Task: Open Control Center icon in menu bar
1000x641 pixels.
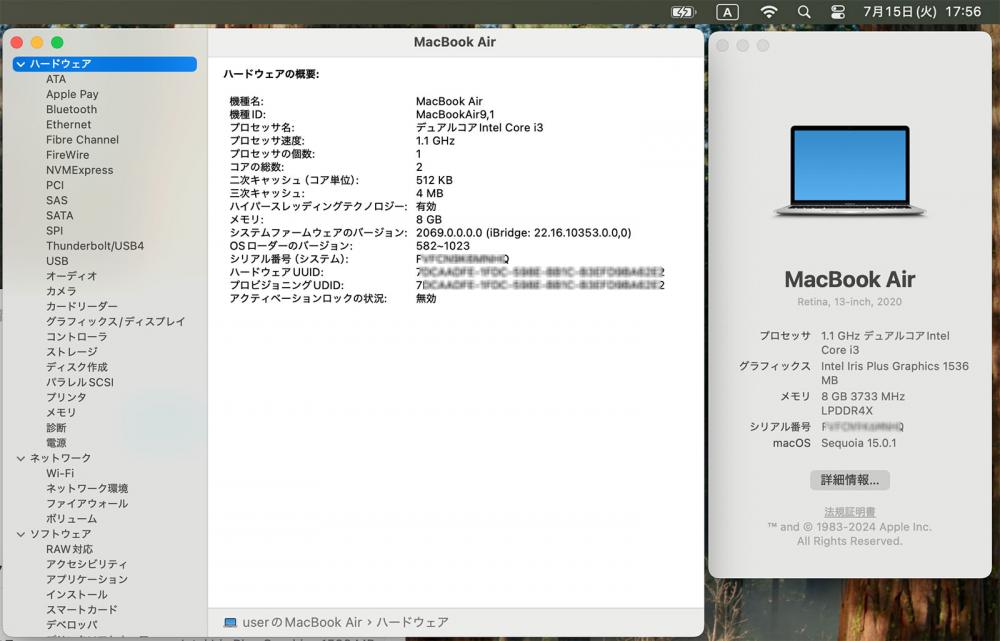Action: pos(838,12)
